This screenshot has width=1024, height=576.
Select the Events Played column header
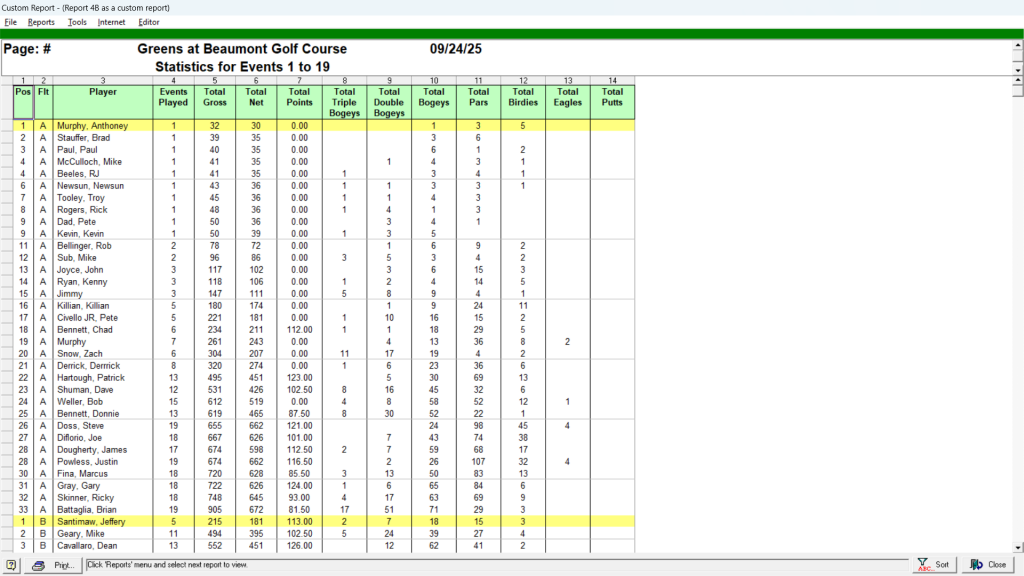click(174, 98)
